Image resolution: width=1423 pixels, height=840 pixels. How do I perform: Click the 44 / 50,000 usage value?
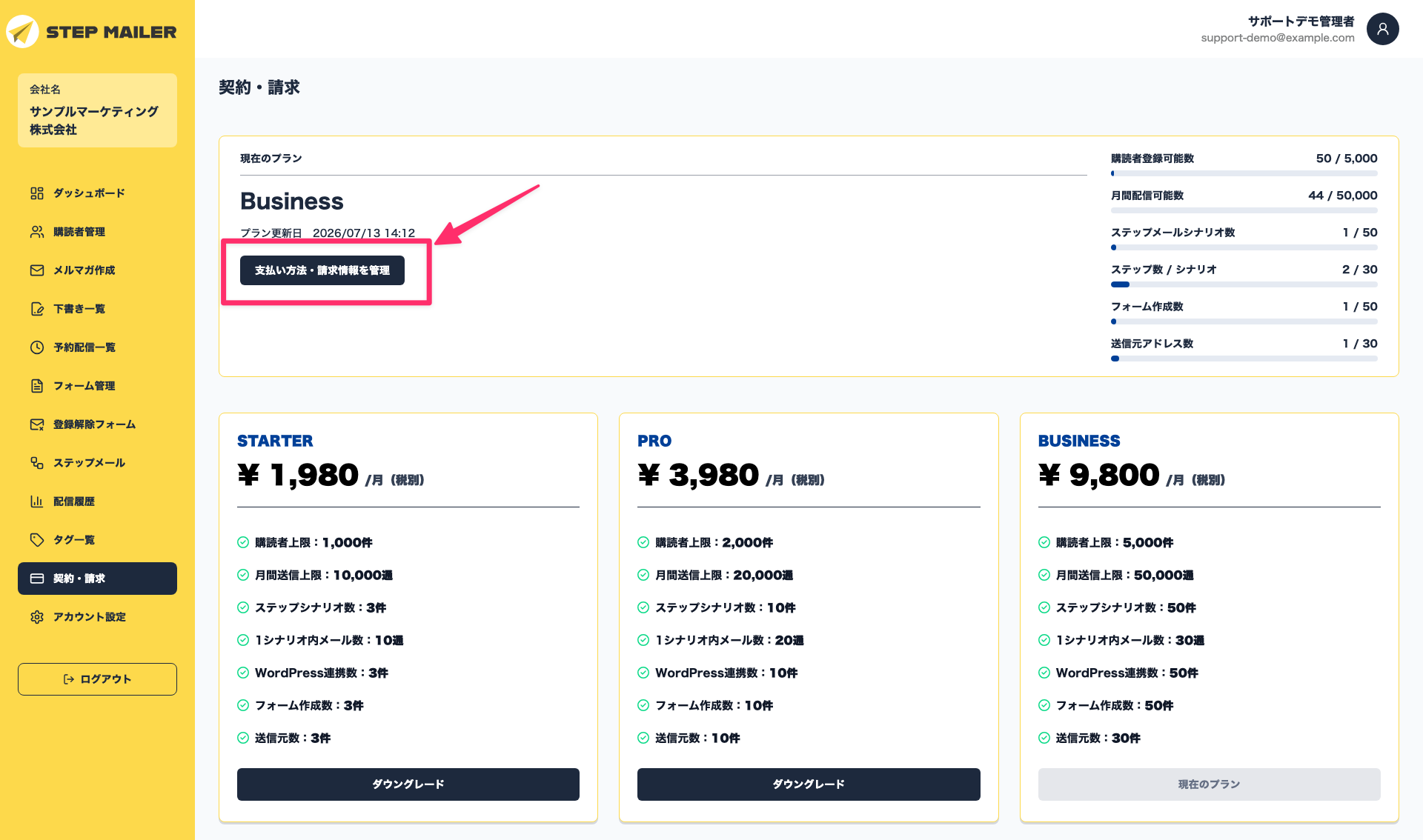point(1343,196)
